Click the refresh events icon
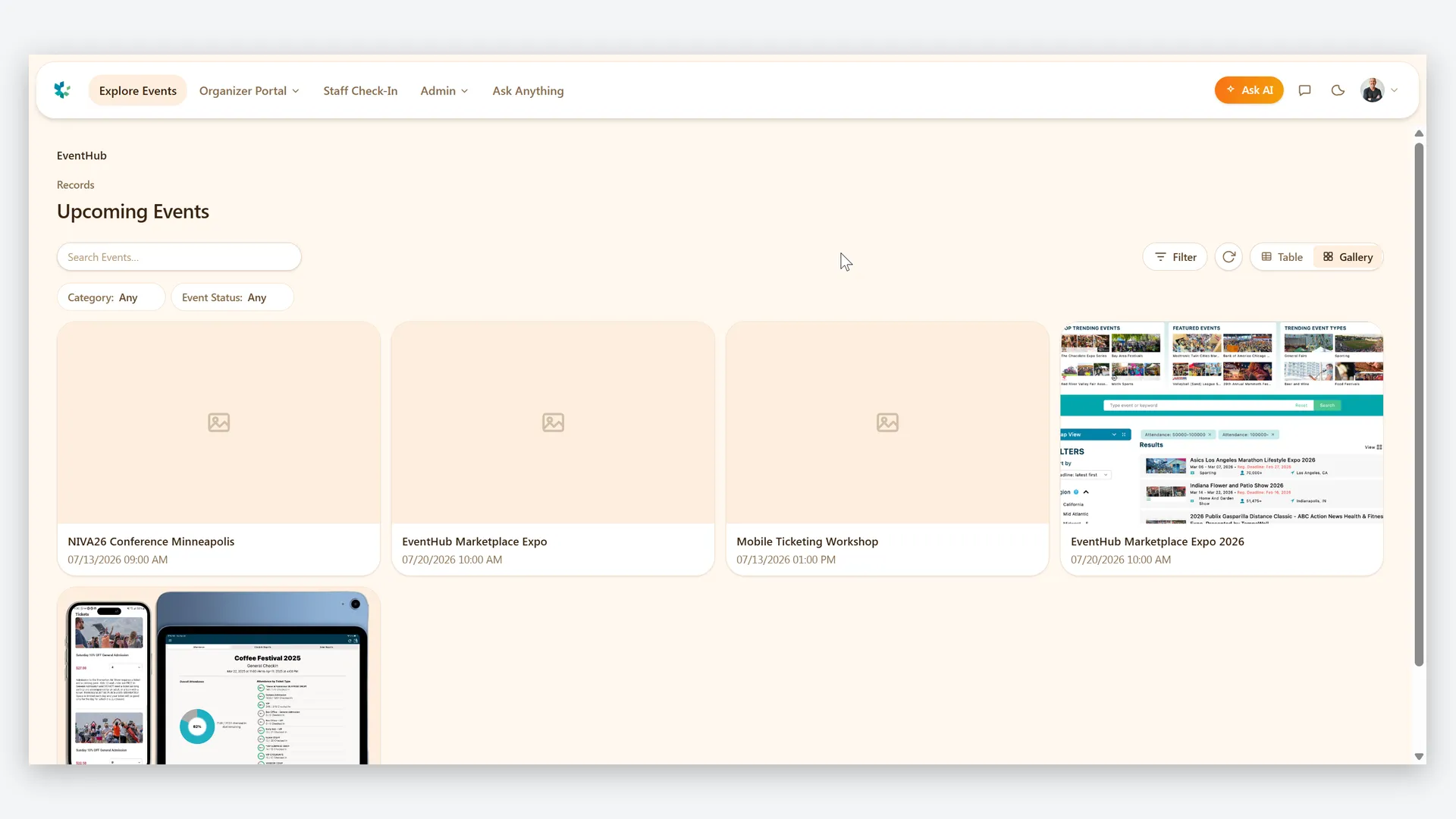Image resolution: width=1456 pixels, height=819 pixels. [x=1228, y=257]
